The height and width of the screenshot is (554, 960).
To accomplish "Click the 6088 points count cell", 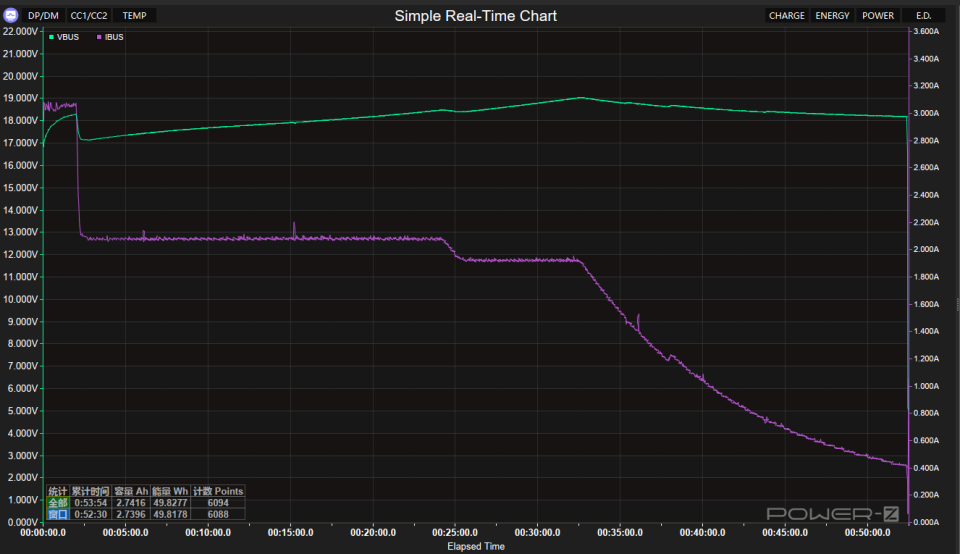I will point(218,514).
